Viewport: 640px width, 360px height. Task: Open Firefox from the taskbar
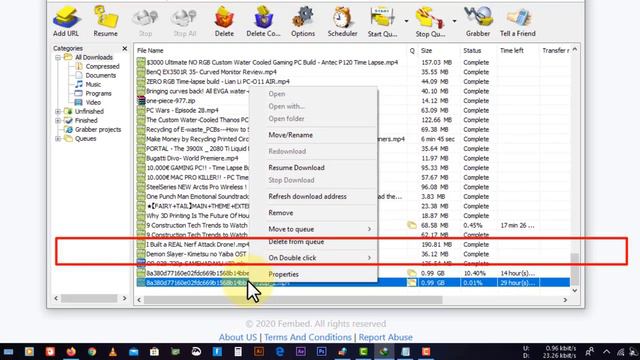coord(71,351)
